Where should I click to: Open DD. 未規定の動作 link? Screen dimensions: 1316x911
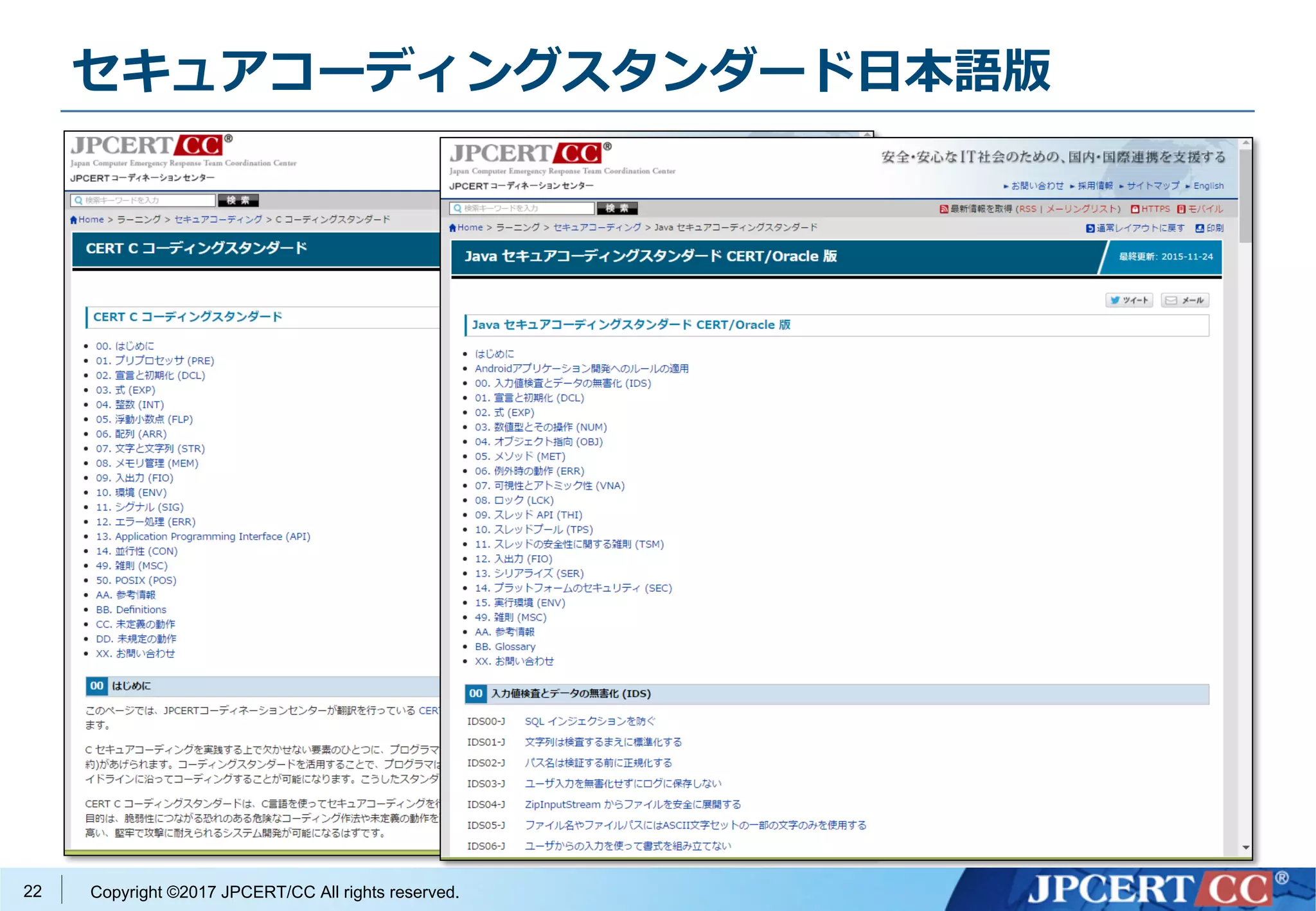pyautogui.click(x=136, y=639)
